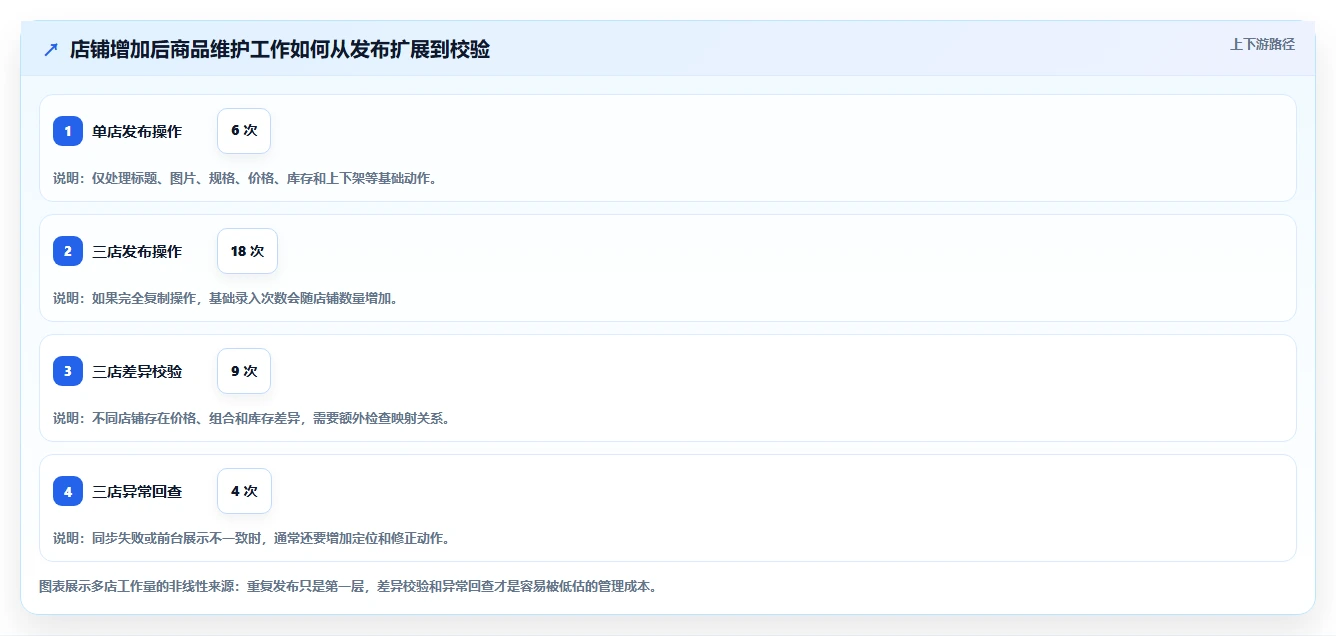Image resolution: width=1336 pixels, height=636 pixels.
Task: Click the 4 次 value chip
Action: (x=244, y=491)
